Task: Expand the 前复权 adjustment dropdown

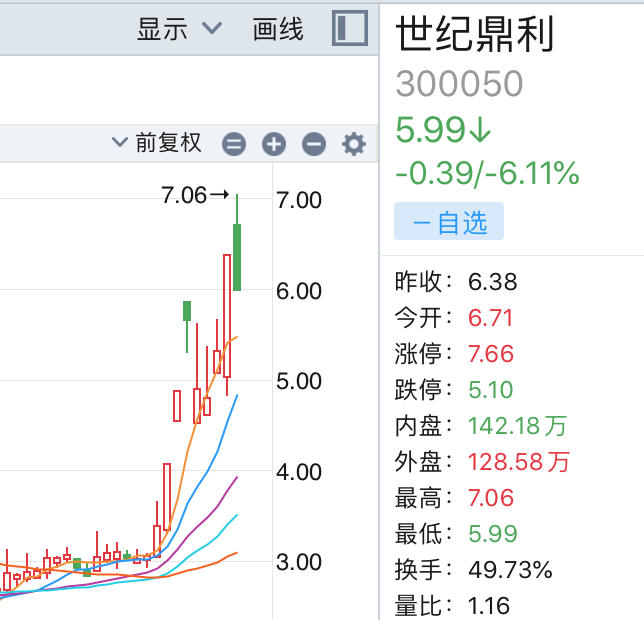Action: (x=156, y=142)
